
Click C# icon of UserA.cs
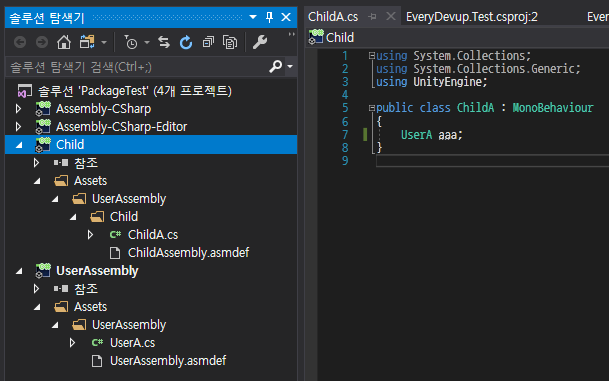pos(97,343)
